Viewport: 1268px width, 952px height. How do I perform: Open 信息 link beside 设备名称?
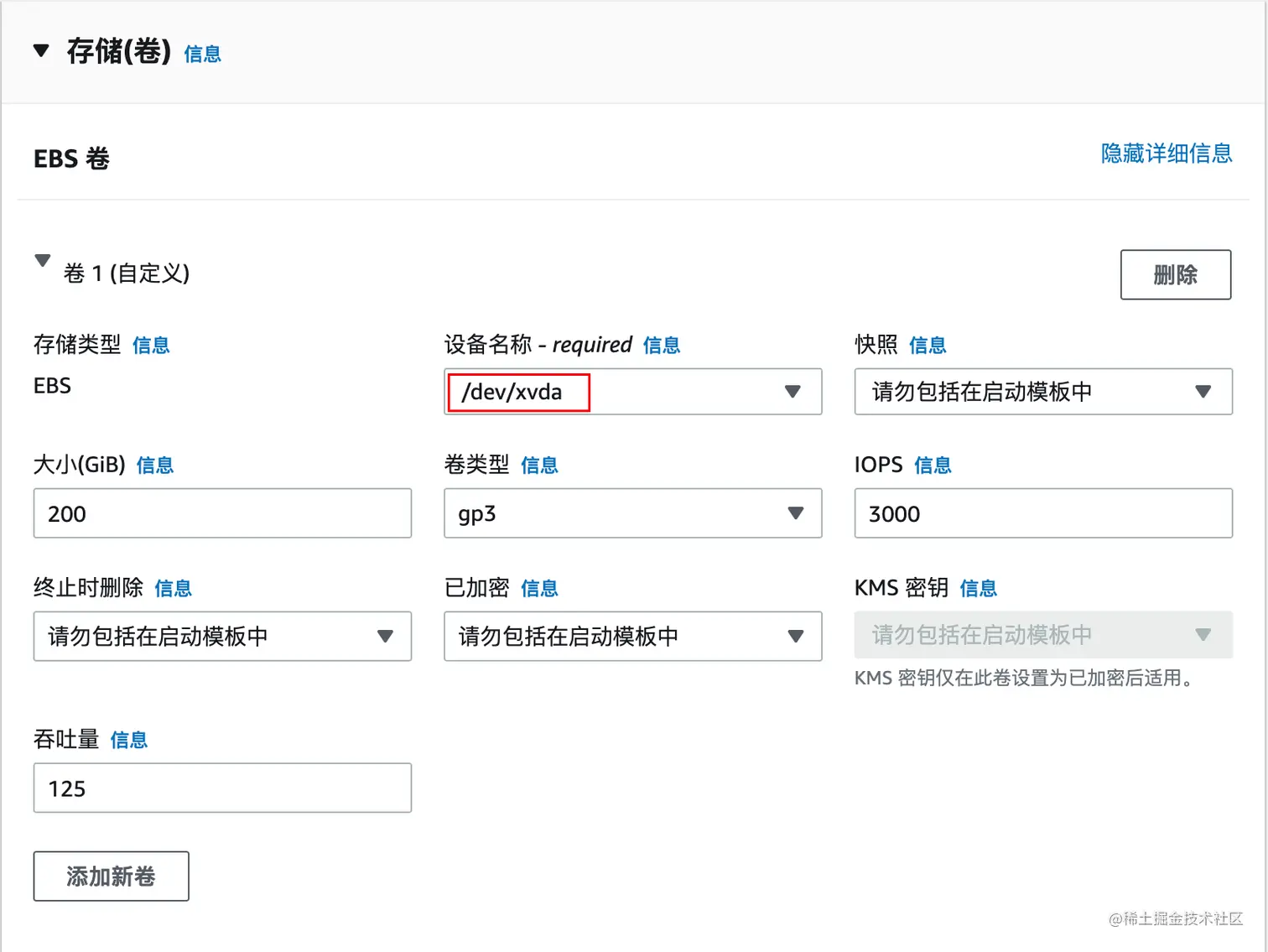pyautogui.click(x=661, y=346)
